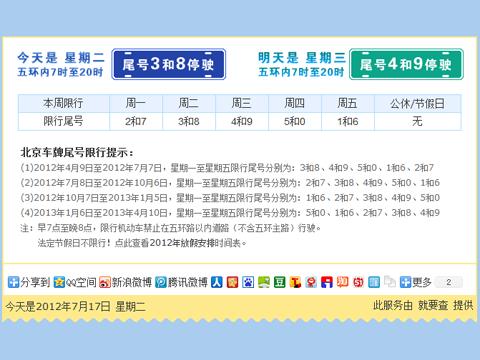Click the 5和0 table cell
This screenshot has height=360, width=480.
[295, 121]
